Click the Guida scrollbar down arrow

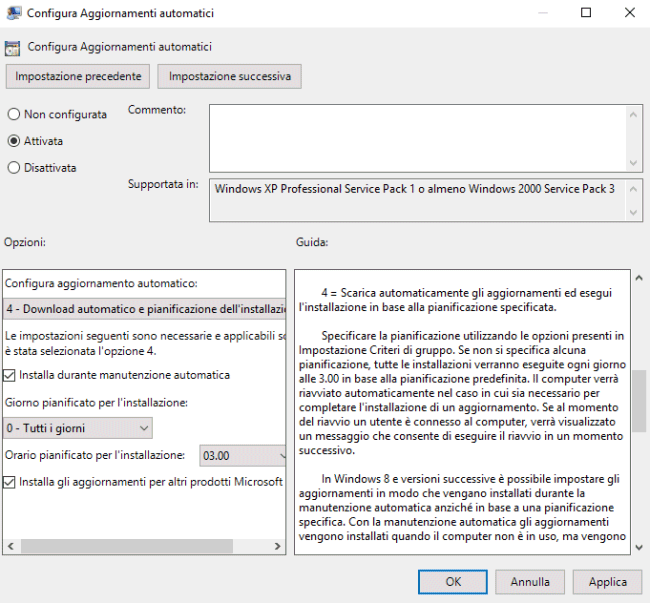[x=639, y=547]
